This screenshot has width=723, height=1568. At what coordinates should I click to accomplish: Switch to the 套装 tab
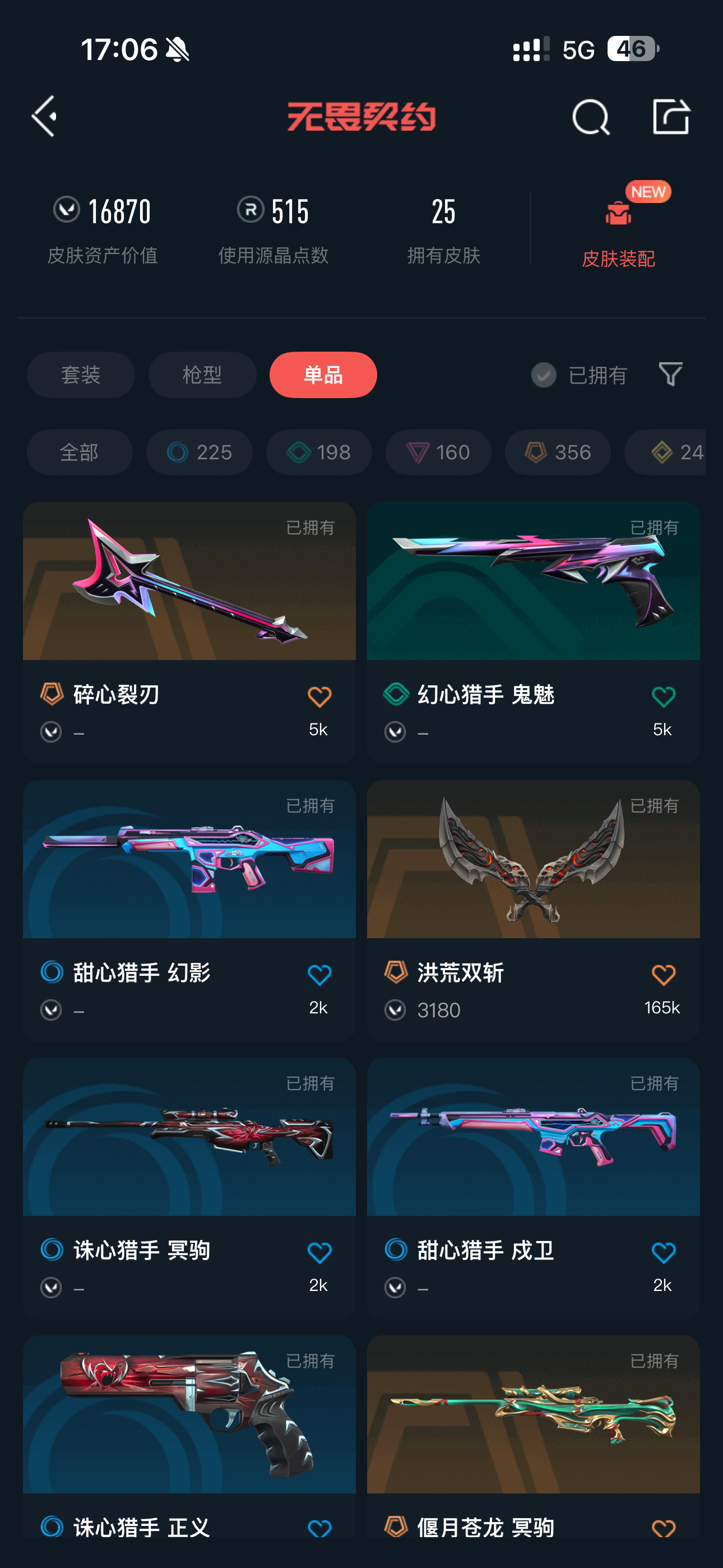point(81,375)
